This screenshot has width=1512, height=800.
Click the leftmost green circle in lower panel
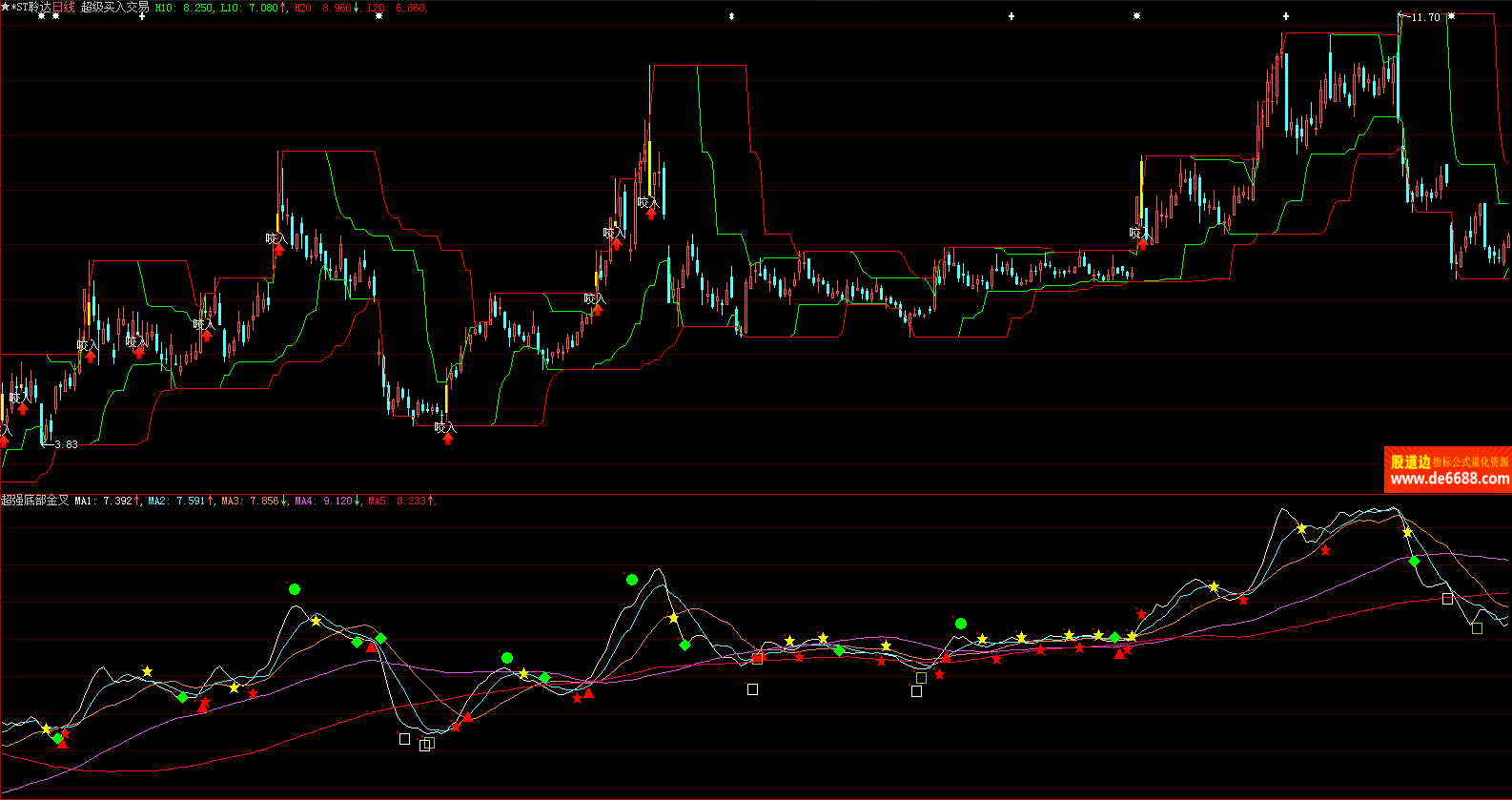click(x=295, y=589)
